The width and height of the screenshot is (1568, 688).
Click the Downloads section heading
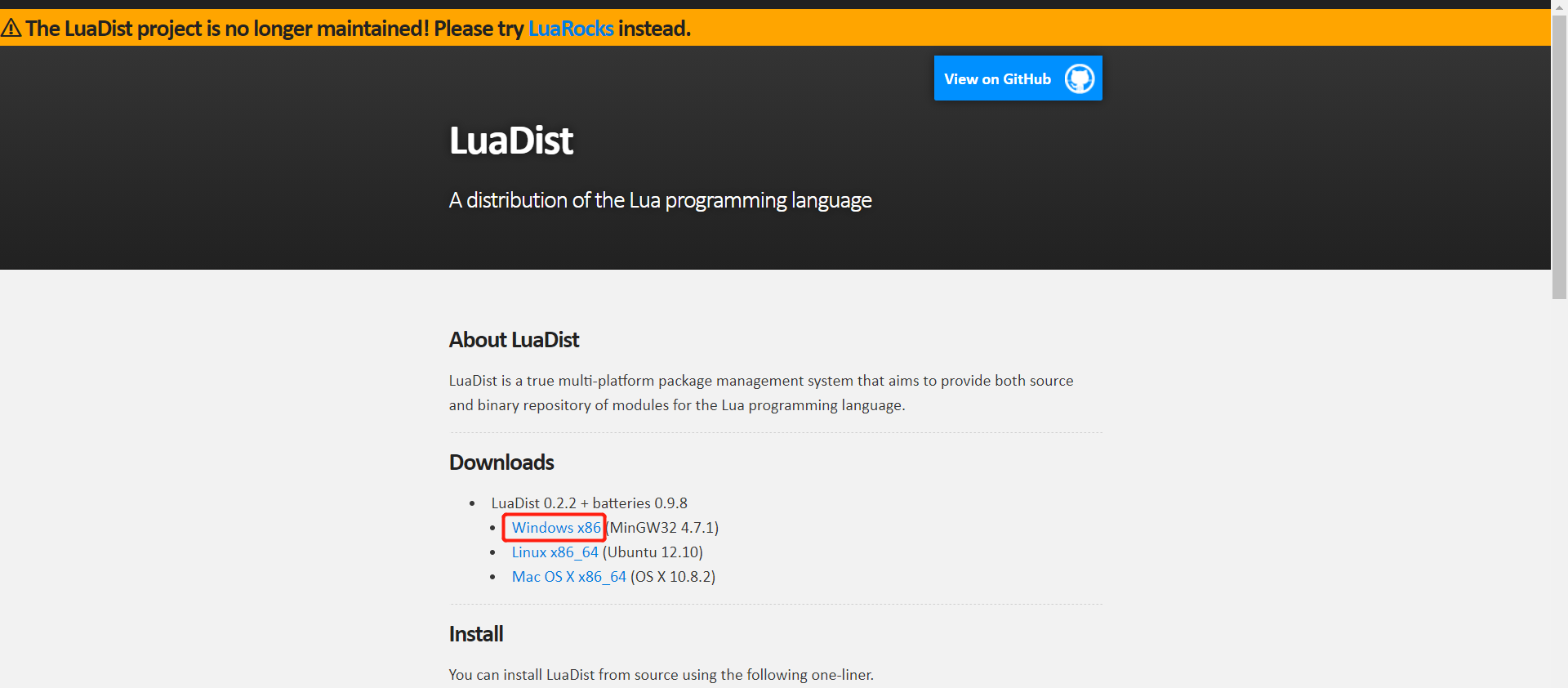point(501,462)
